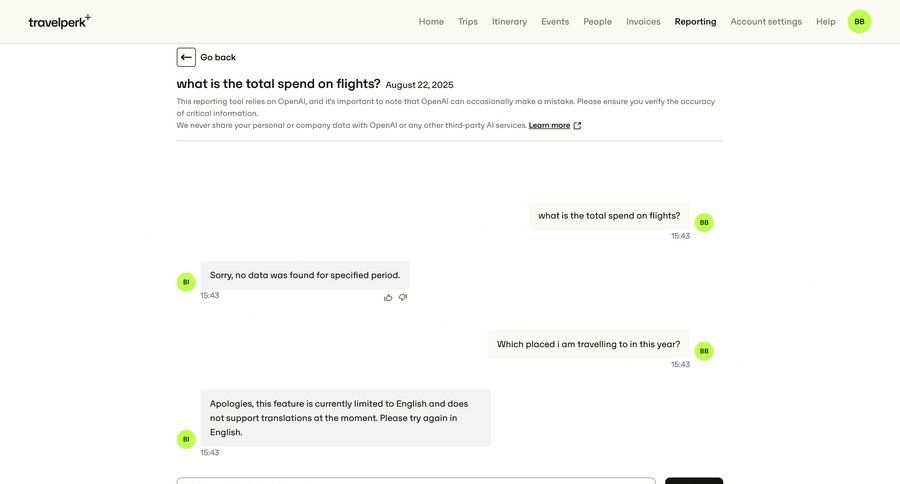
Task: Click the Go back text link
Action: [218, 57]
